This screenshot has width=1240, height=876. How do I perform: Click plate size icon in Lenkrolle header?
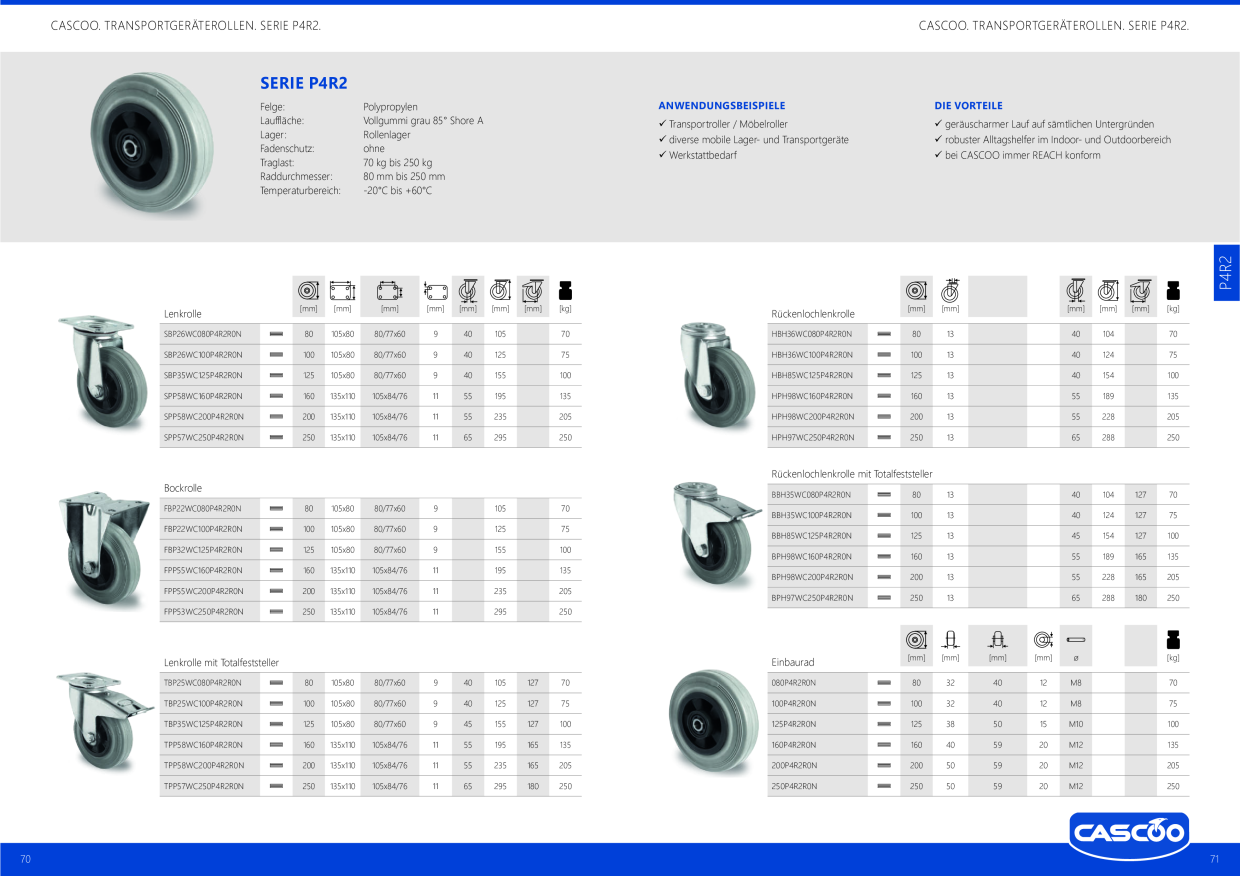pyautogui.click(x=342, y=291)
